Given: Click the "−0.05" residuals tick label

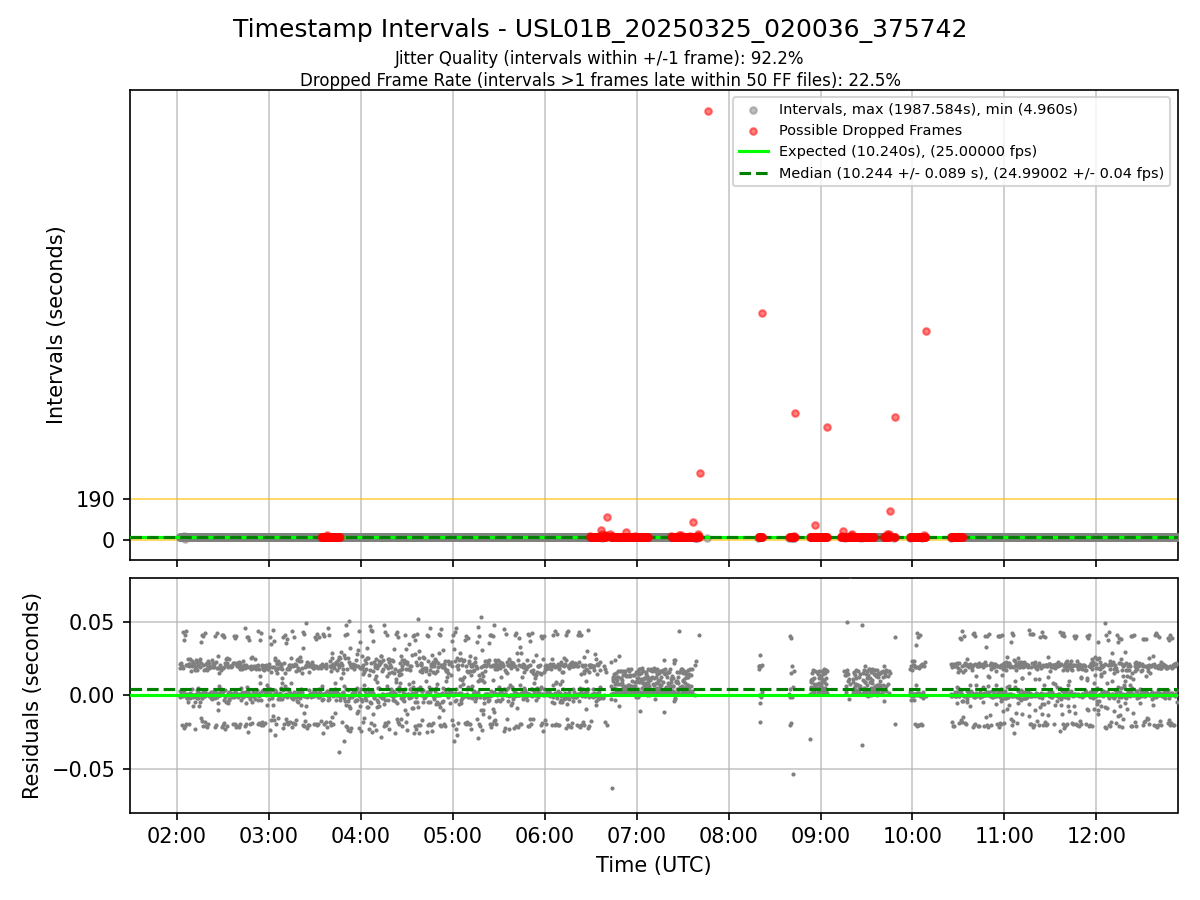Looking at the screenshot, I should [x=86, y=769].
